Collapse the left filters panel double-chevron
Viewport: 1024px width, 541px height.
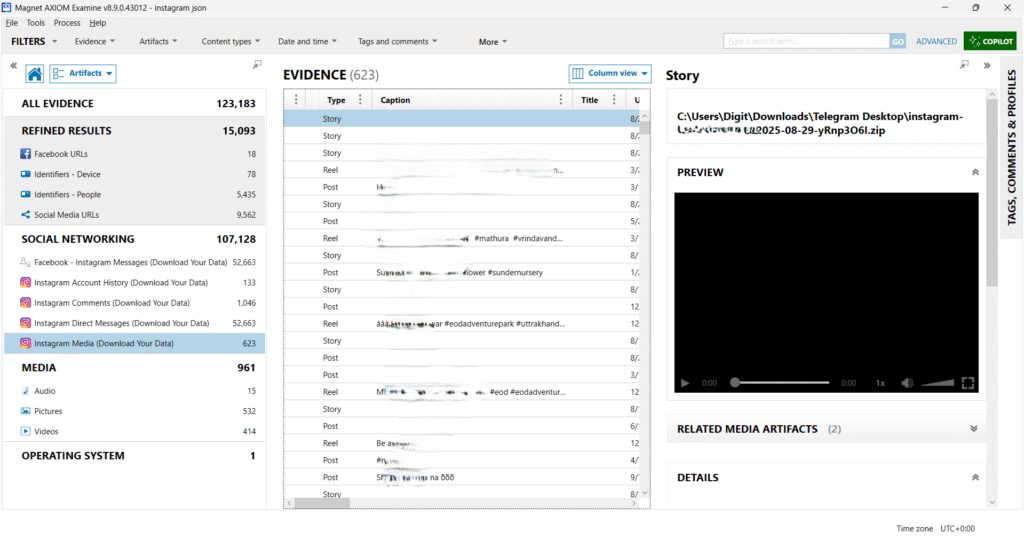click(x=14, y=65)
